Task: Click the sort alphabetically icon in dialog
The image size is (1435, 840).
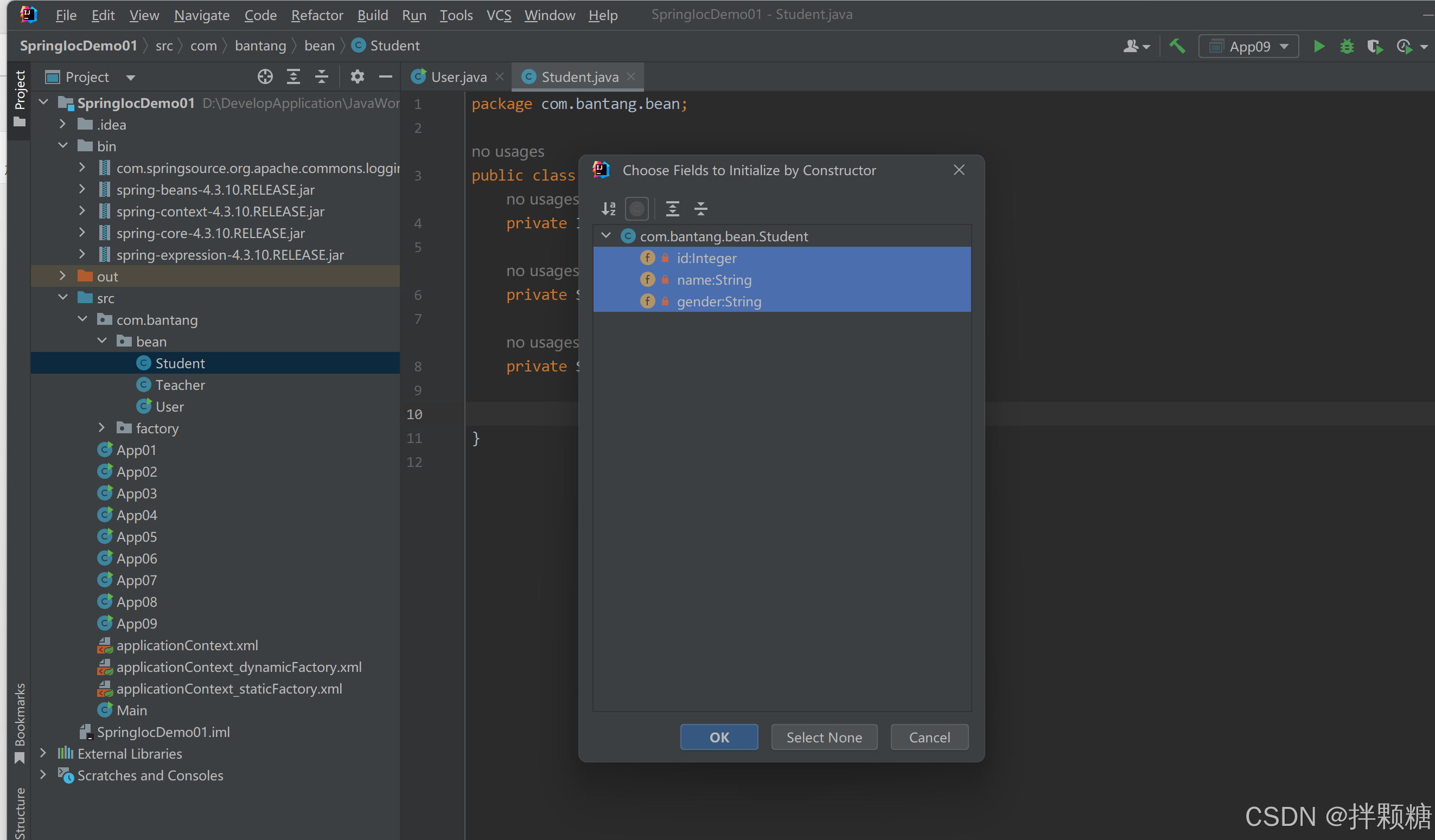Action: (x=608, y=209)
